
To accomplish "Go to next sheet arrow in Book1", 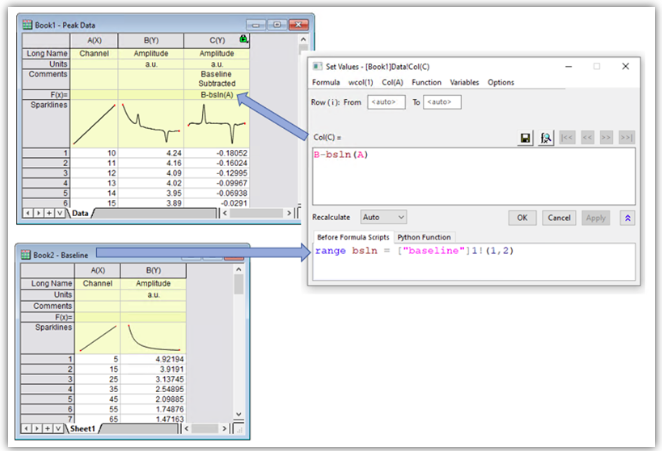I will [38, 213].
